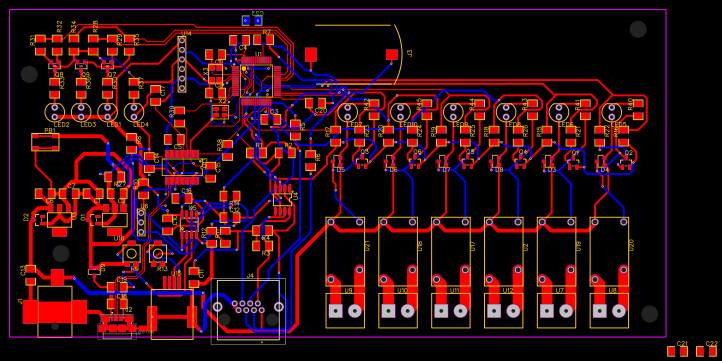Select the LED2 component footprint
Image resolution: width=722 pixels, height=361 pixels.
click(x=54, y=112)
